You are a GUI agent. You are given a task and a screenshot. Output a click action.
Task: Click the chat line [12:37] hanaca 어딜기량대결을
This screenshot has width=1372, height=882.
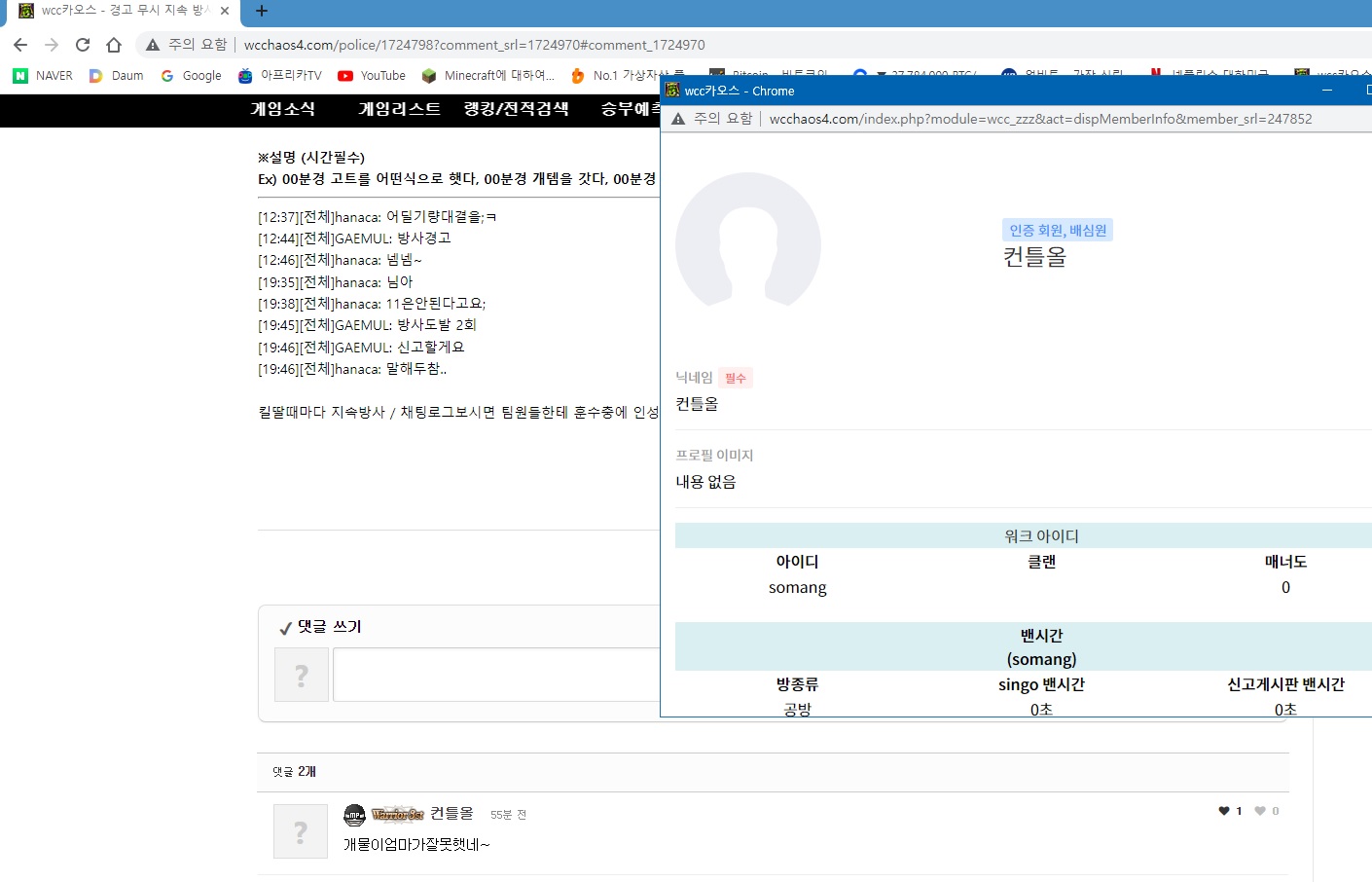tap(378, 216)
